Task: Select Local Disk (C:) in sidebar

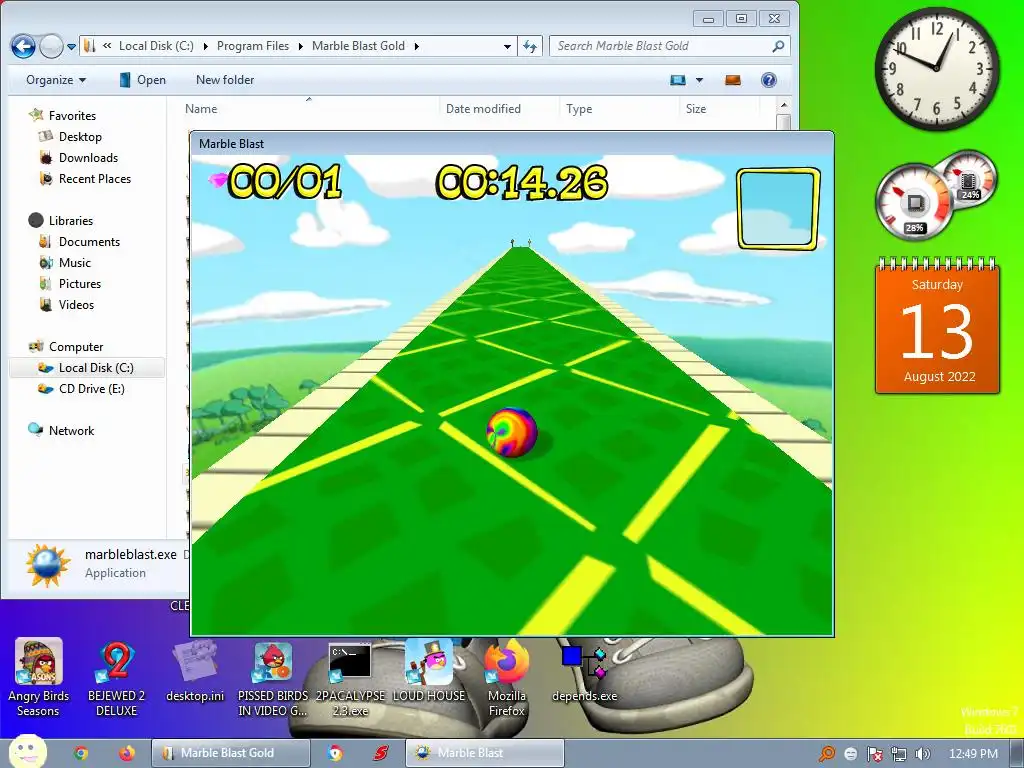Action: pyautogui.click(x=86, y=368)
